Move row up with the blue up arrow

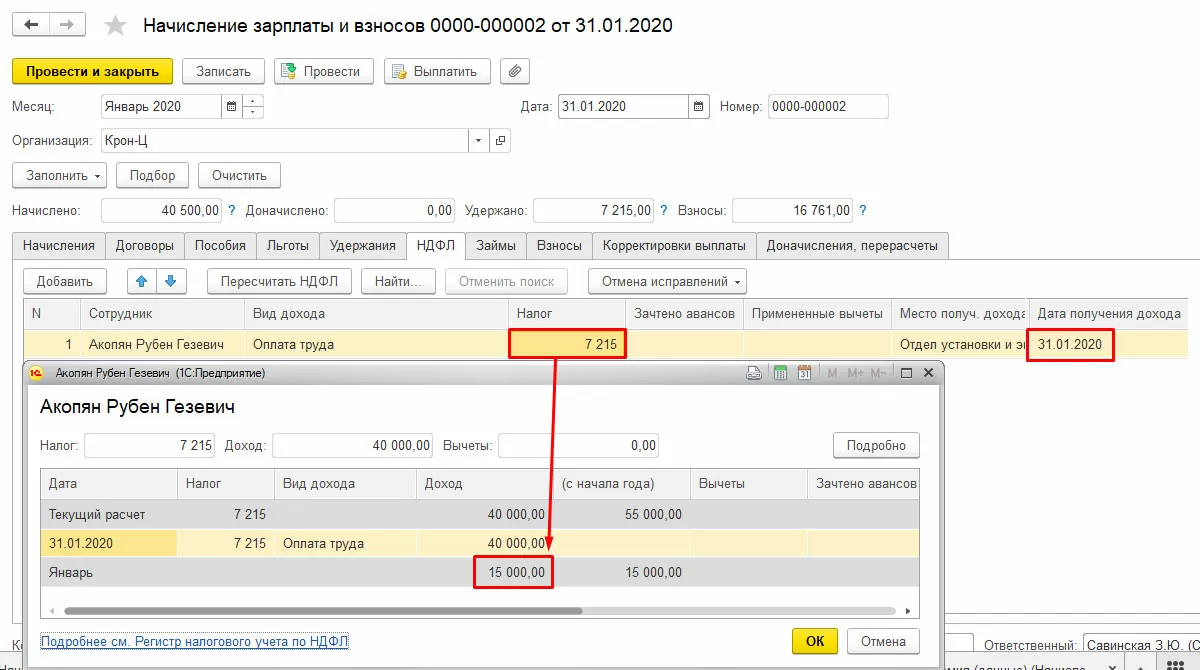point(142,281)
